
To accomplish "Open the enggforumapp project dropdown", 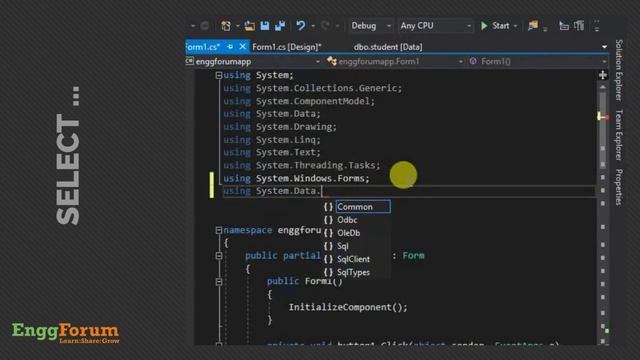I will tap(318, 62).
